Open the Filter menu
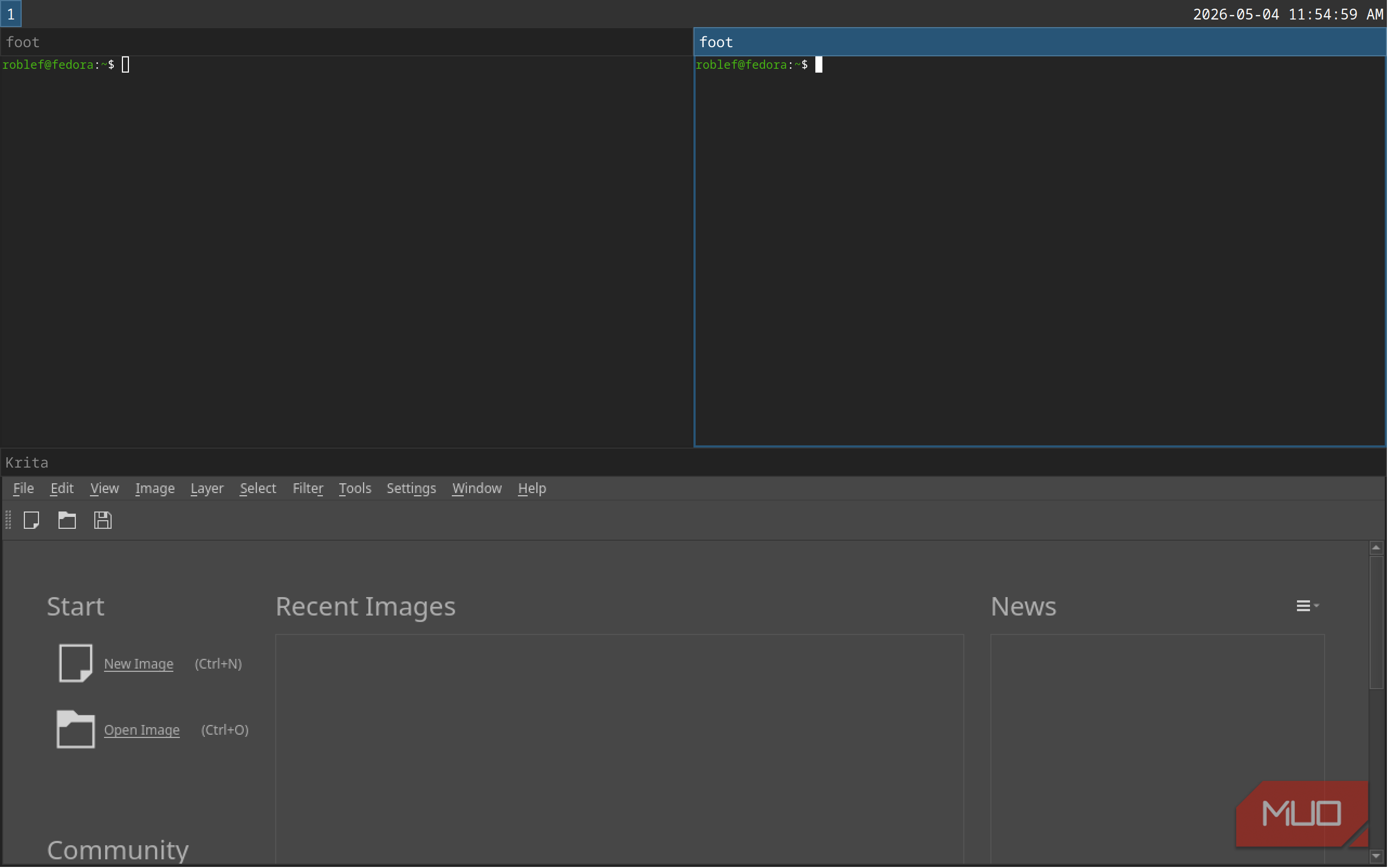 (308, 489)
